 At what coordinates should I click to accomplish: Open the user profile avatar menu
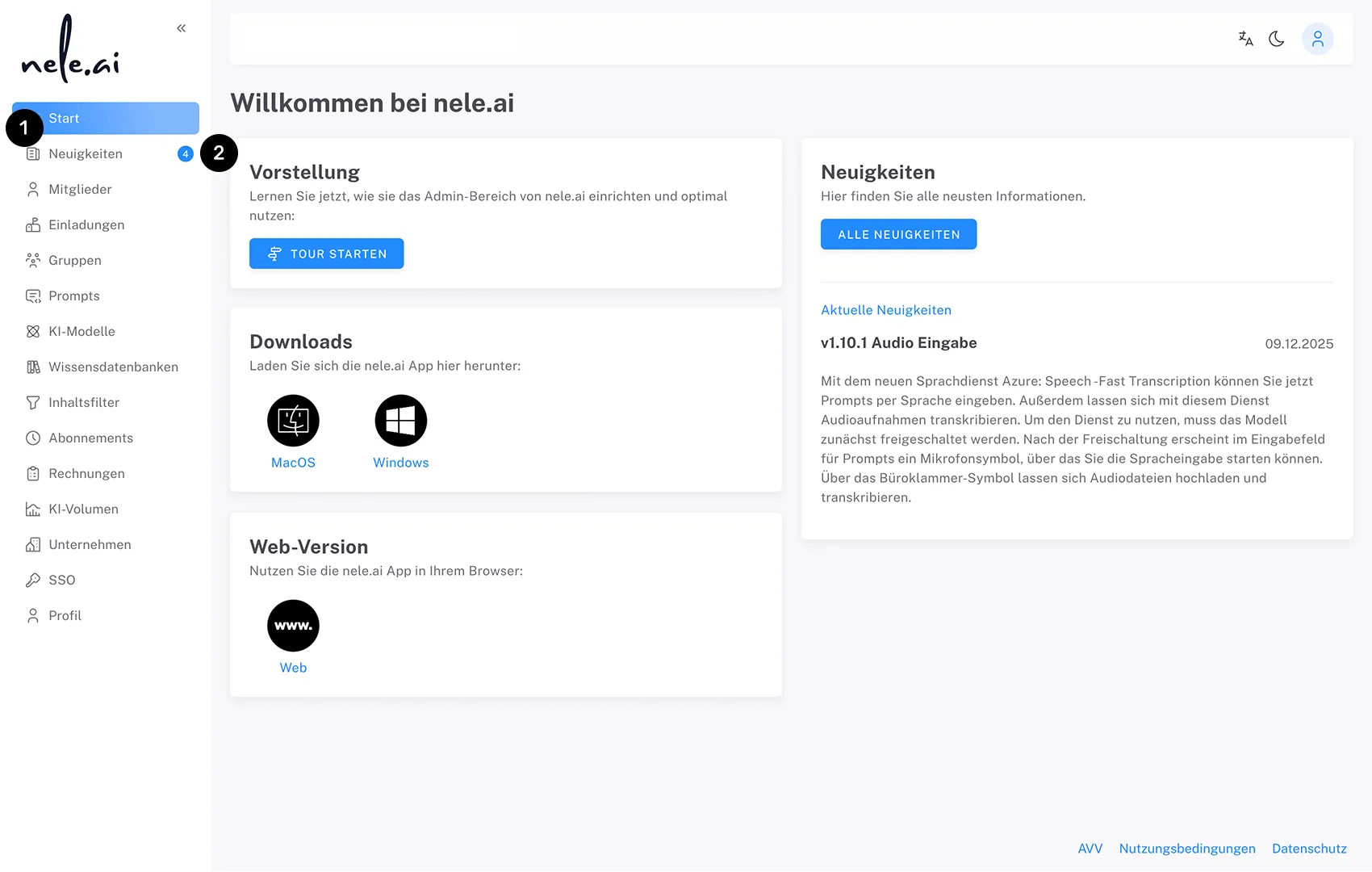(x=1318, y=38)
